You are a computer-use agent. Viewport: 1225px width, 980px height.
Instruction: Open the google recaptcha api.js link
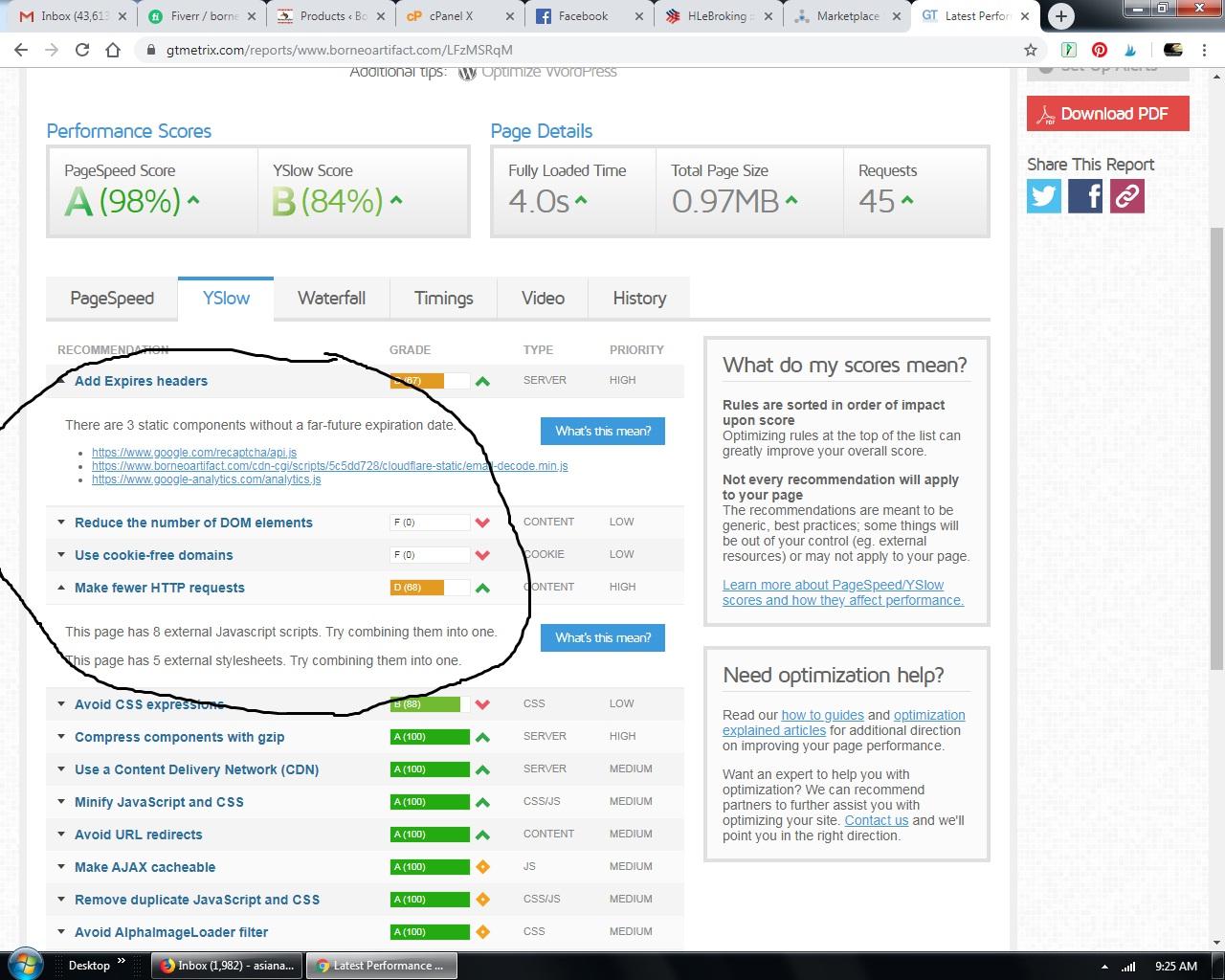[194, 453]
